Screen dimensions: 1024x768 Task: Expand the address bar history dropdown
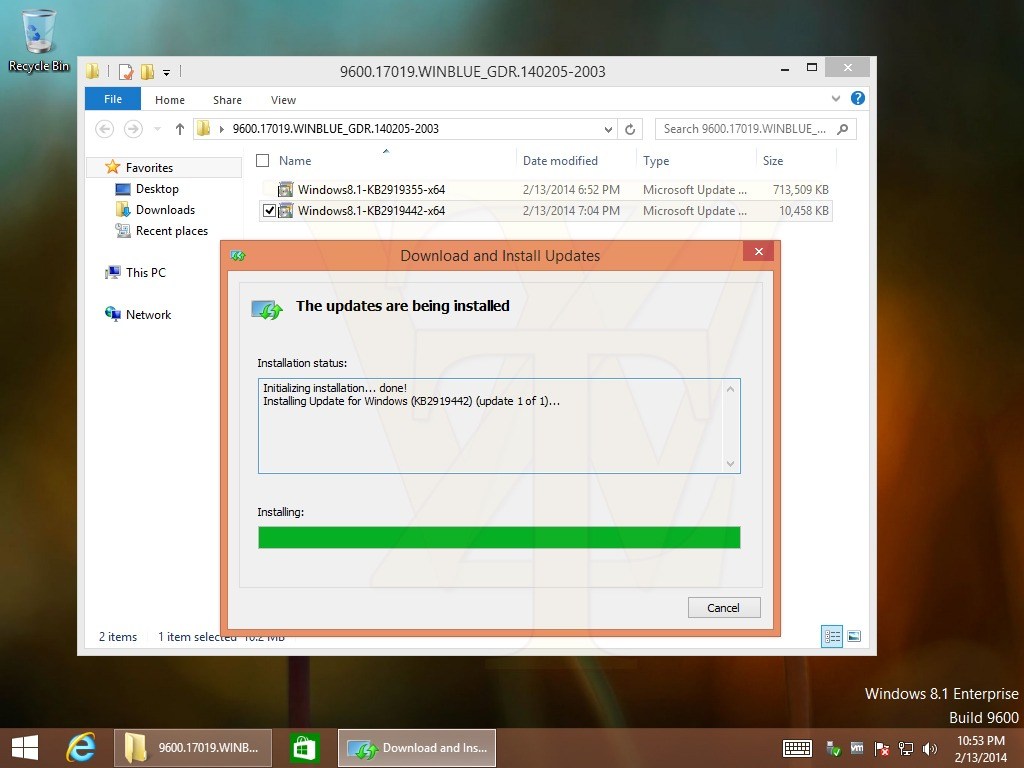(608, 129)
